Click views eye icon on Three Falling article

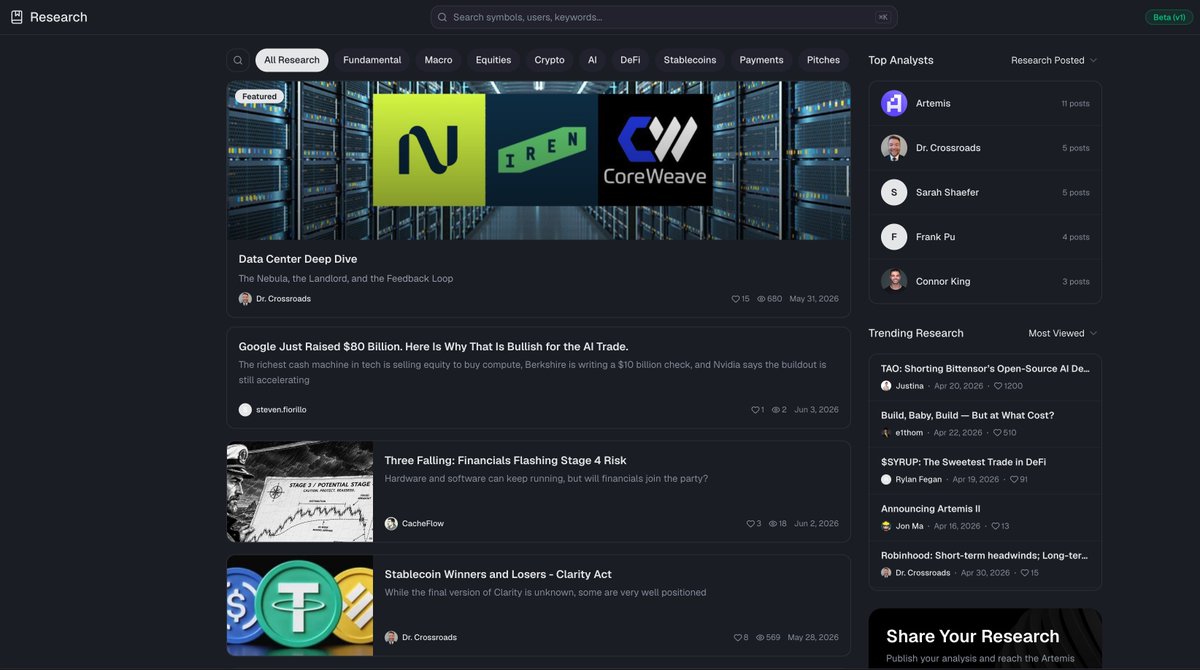[773, 524]
